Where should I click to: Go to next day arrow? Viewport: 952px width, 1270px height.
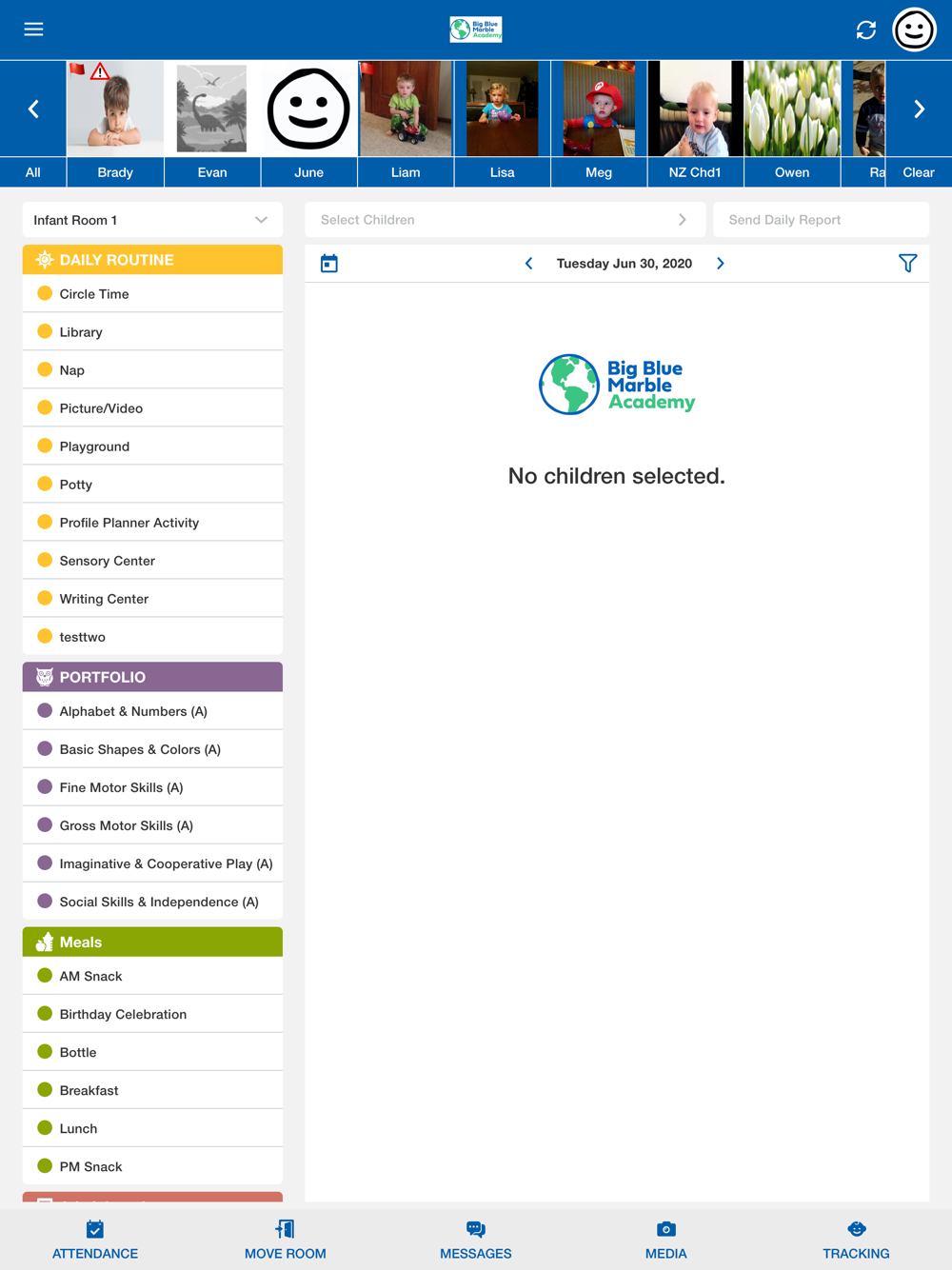click(x=721, y=264)
